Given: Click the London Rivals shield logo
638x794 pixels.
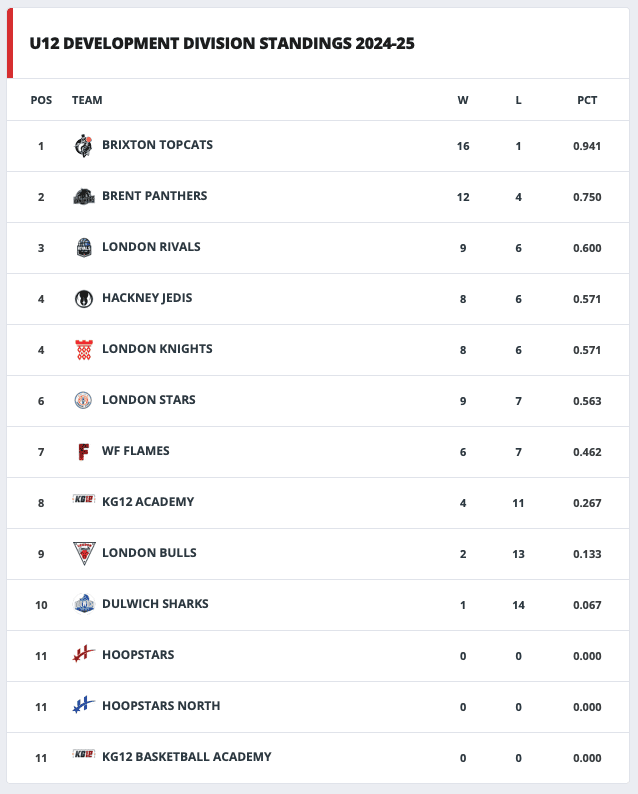Looking at the screenshot, I should [84, 248].
